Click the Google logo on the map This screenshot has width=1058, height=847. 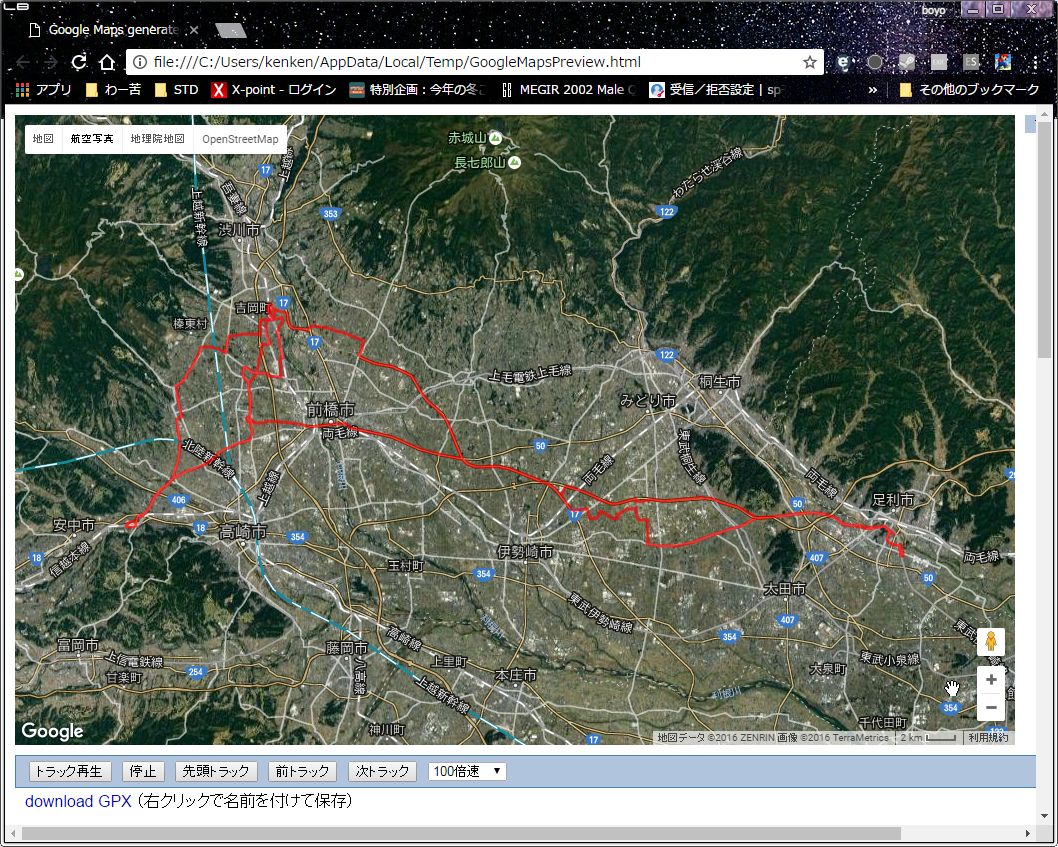[x=52, y=731]
